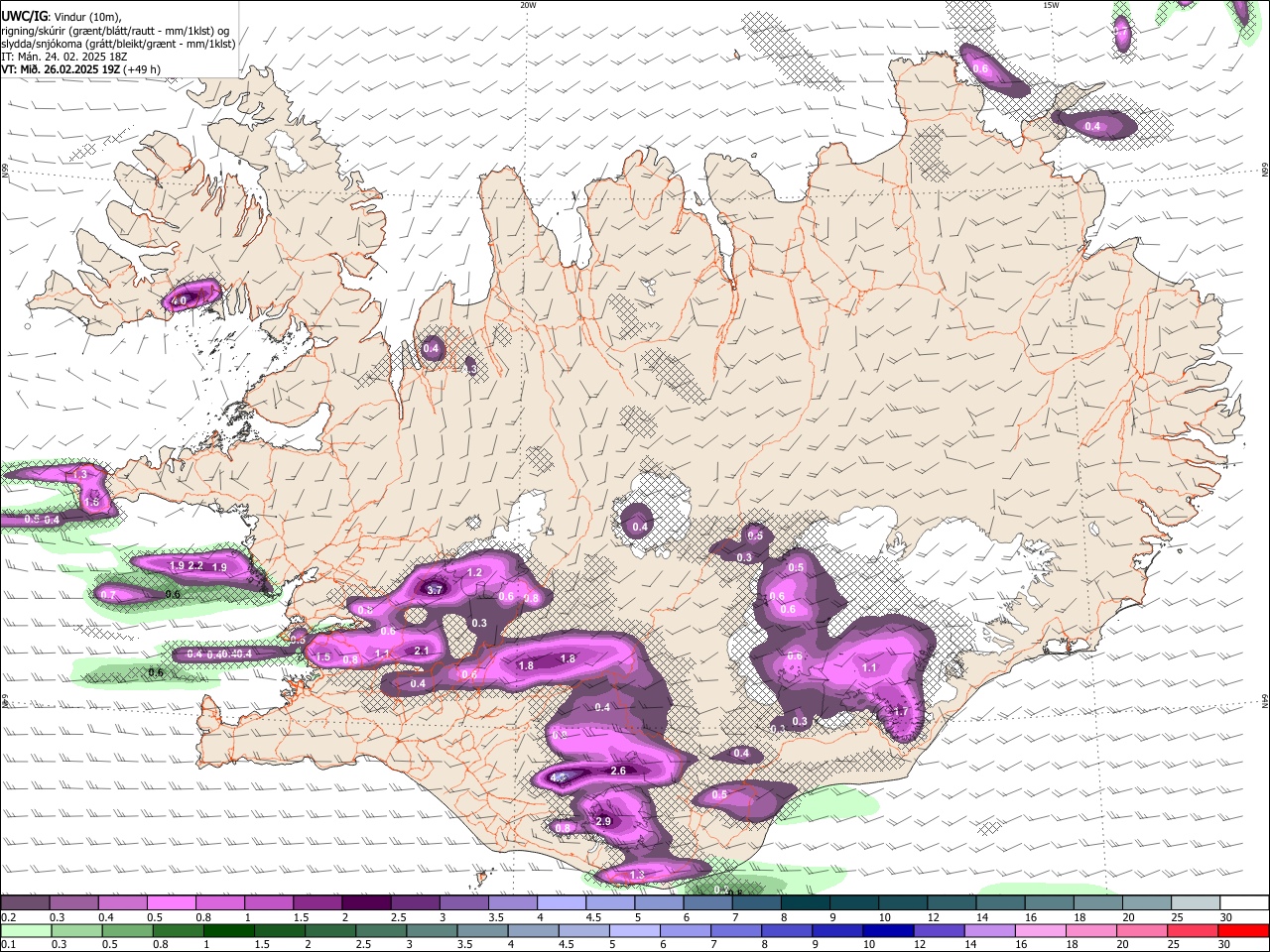Click the '20W' longitude label
The image size is (1270, 952).
coord(528,5)
